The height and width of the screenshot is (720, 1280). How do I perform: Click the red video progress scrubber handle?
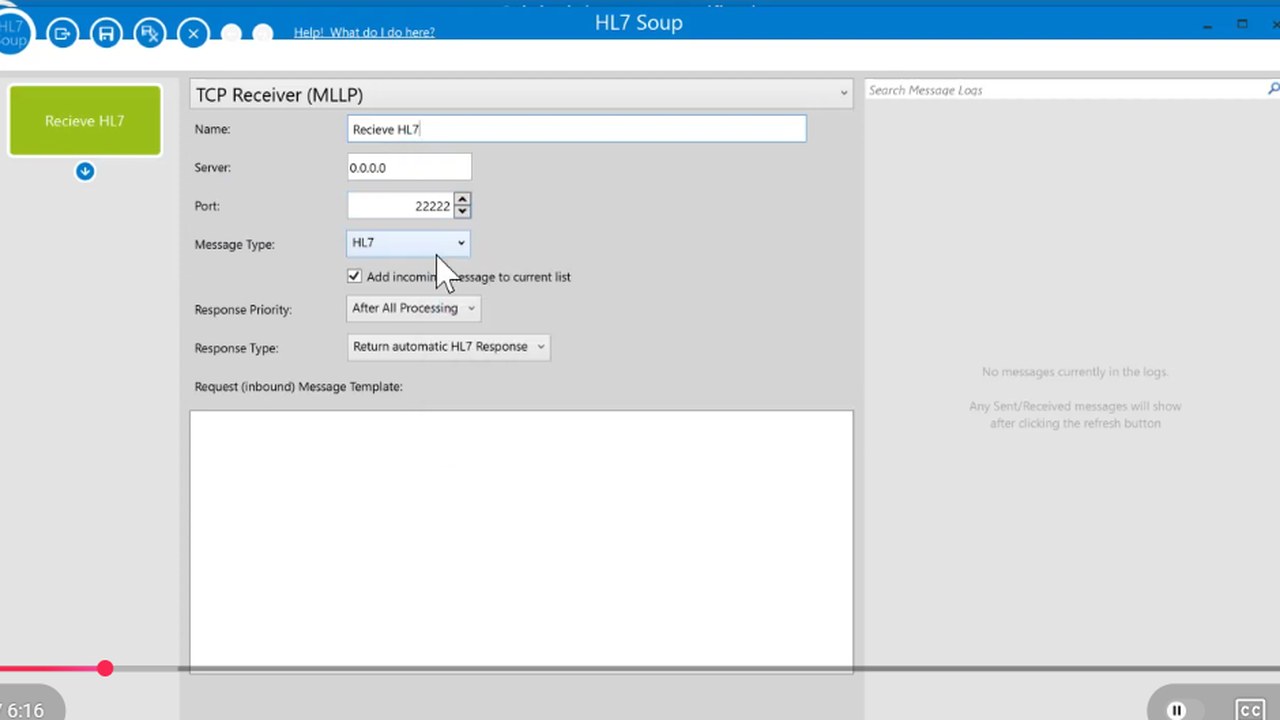coord(105,668)
